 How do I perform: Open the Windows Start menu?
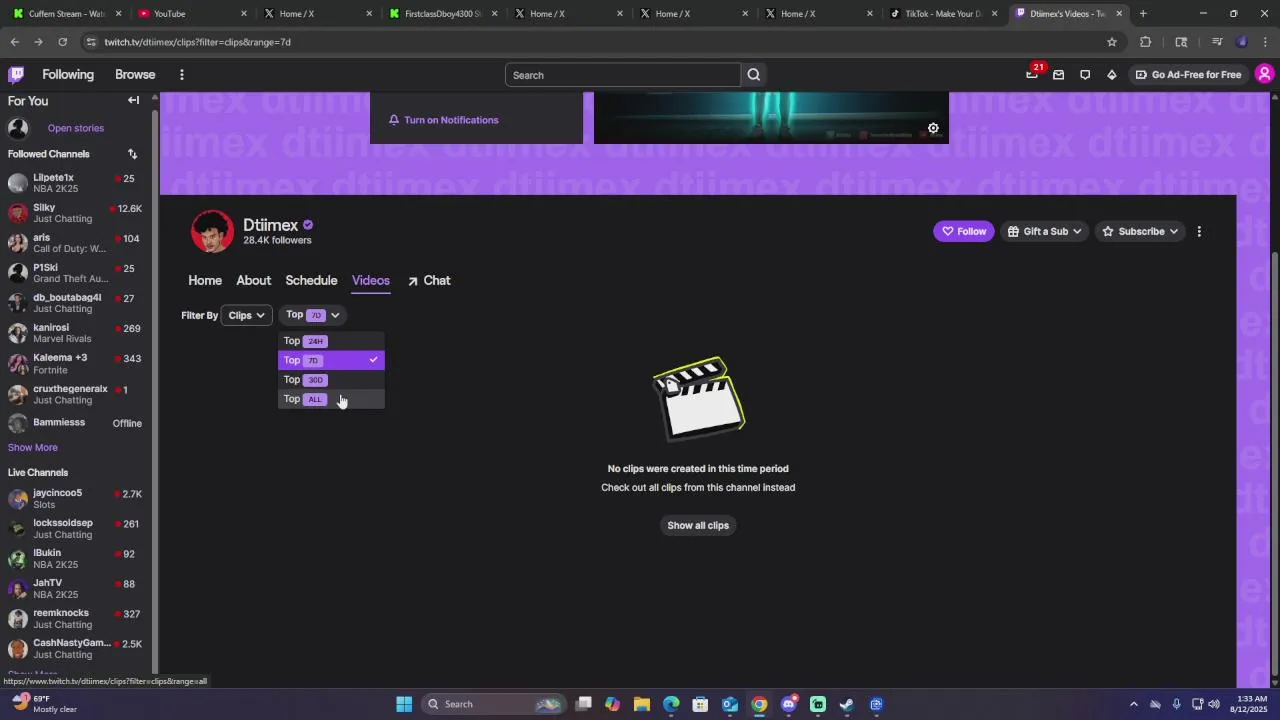pyautogui.click(x=404, y=704)
